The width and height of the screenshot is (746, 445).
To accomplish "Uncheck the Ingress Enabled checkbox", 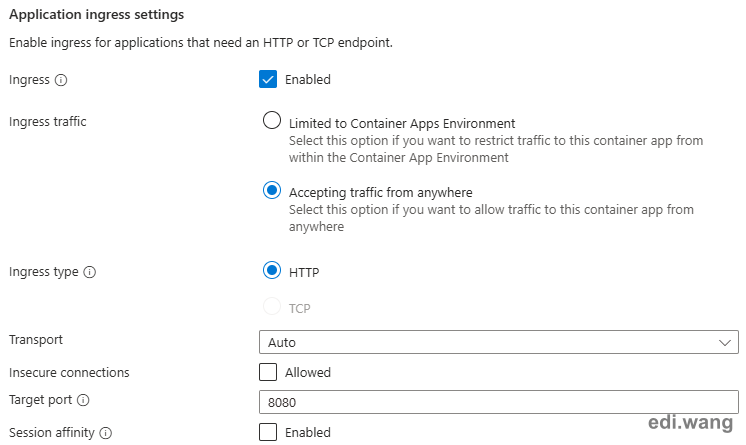I will pos(268,79).
